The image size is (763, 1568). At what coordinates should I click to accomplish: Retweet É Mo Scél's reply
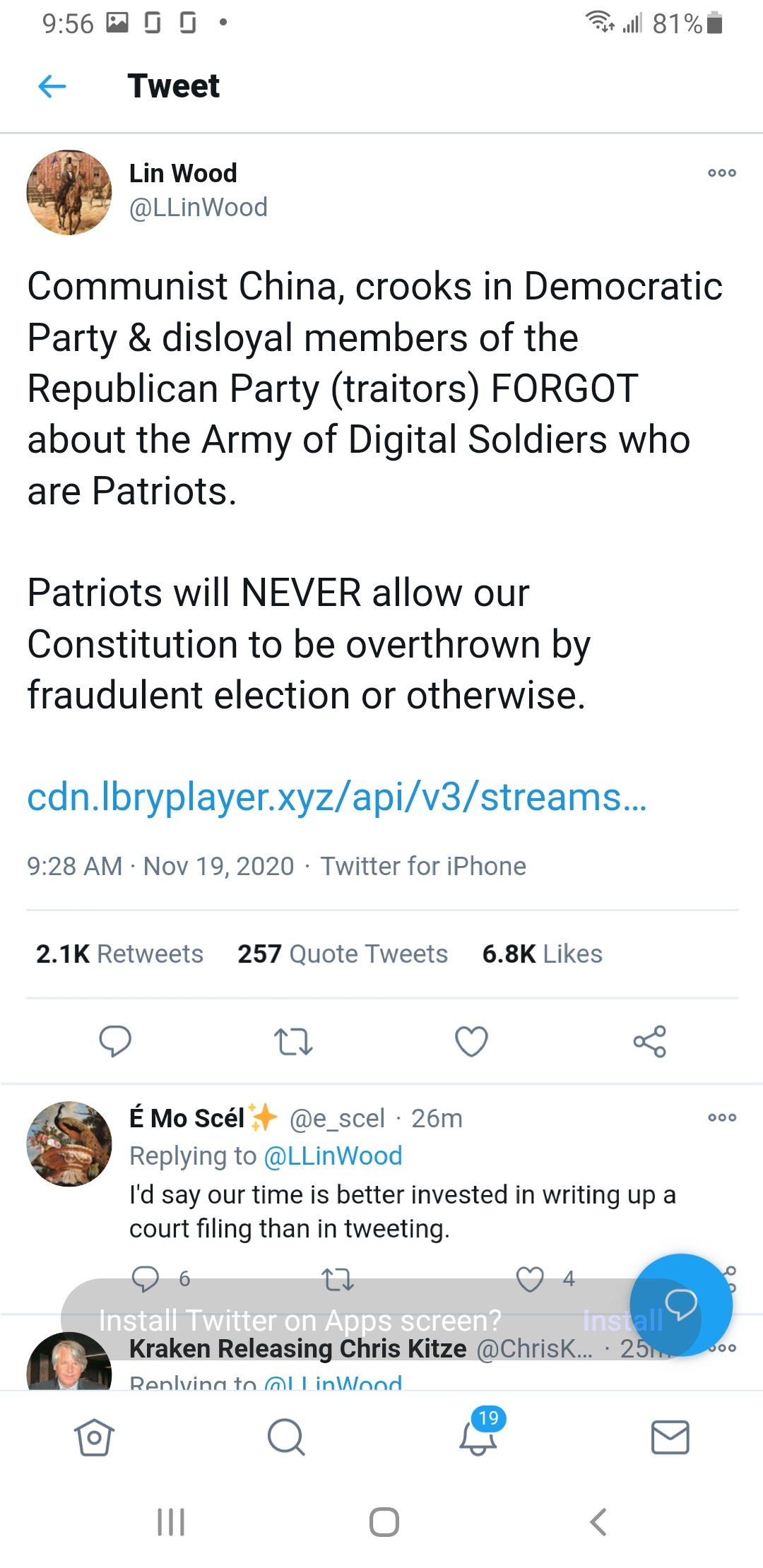pyautogui.click(x=338, y=1278)
